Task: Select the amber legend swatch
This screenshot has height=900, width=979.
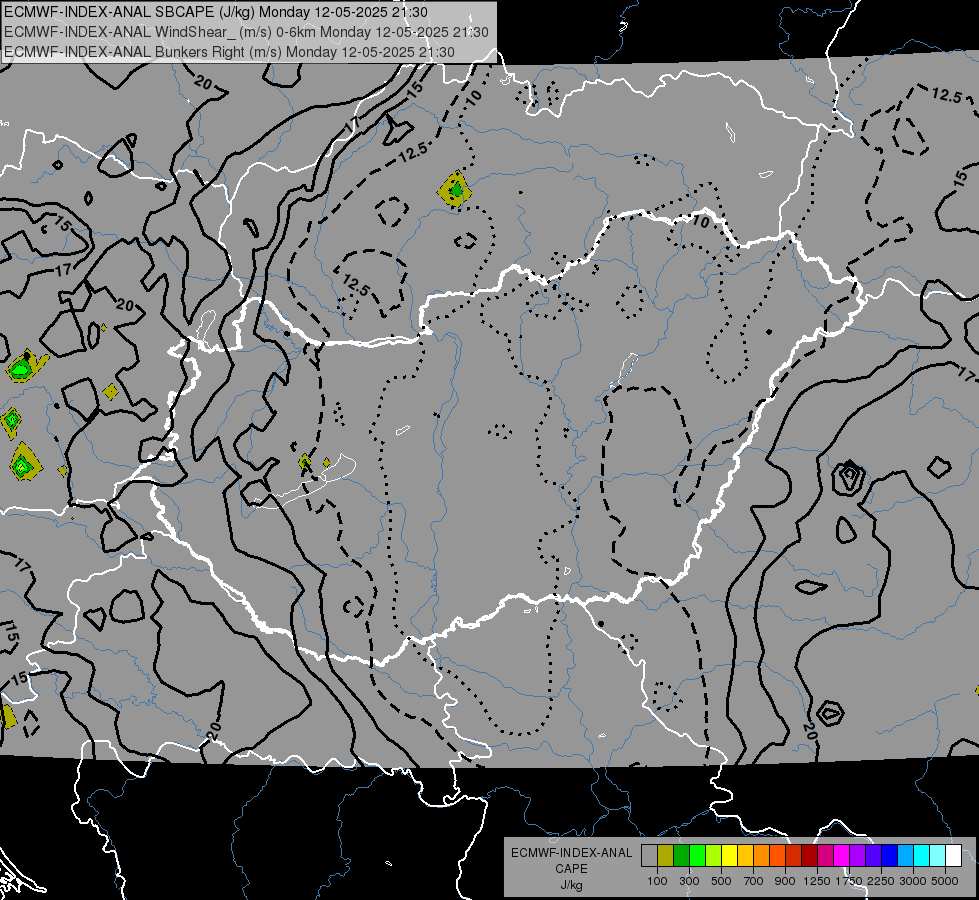Action: [x=745, y=856]
